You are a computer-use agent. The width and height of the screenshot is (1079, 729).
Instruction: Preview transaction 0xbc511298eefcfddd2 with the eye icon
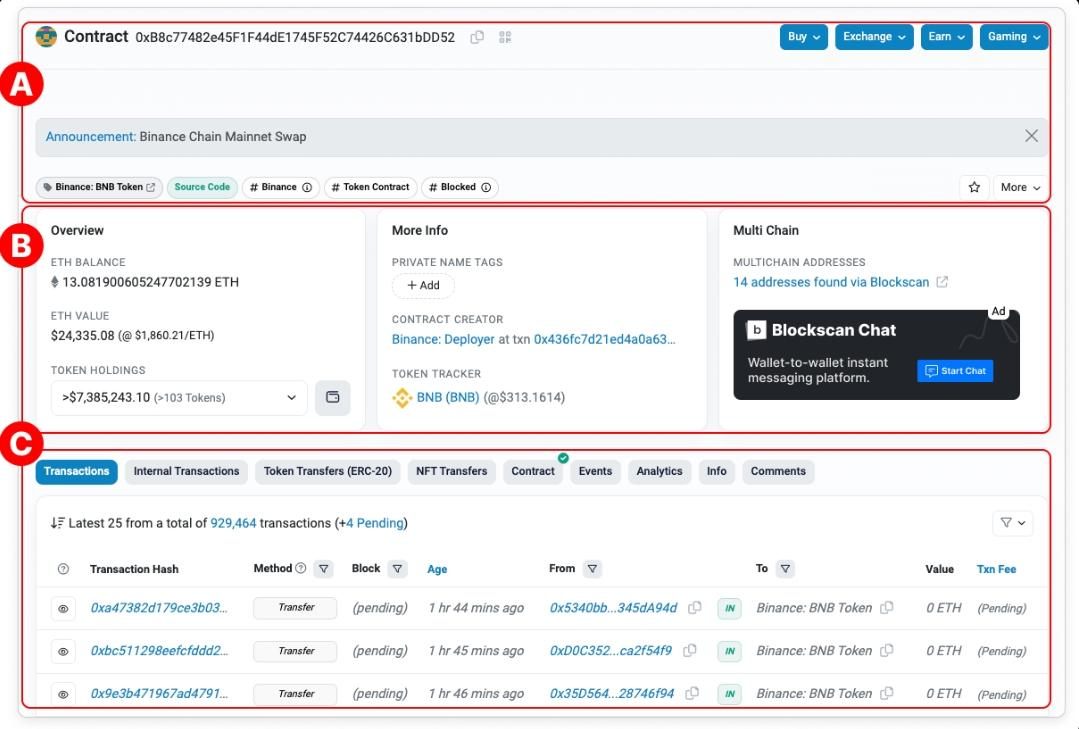point(63,651)
